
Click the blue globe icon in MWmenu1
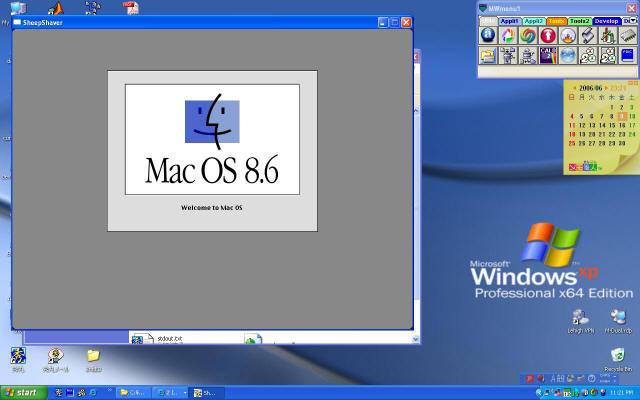tap(568, 56)
